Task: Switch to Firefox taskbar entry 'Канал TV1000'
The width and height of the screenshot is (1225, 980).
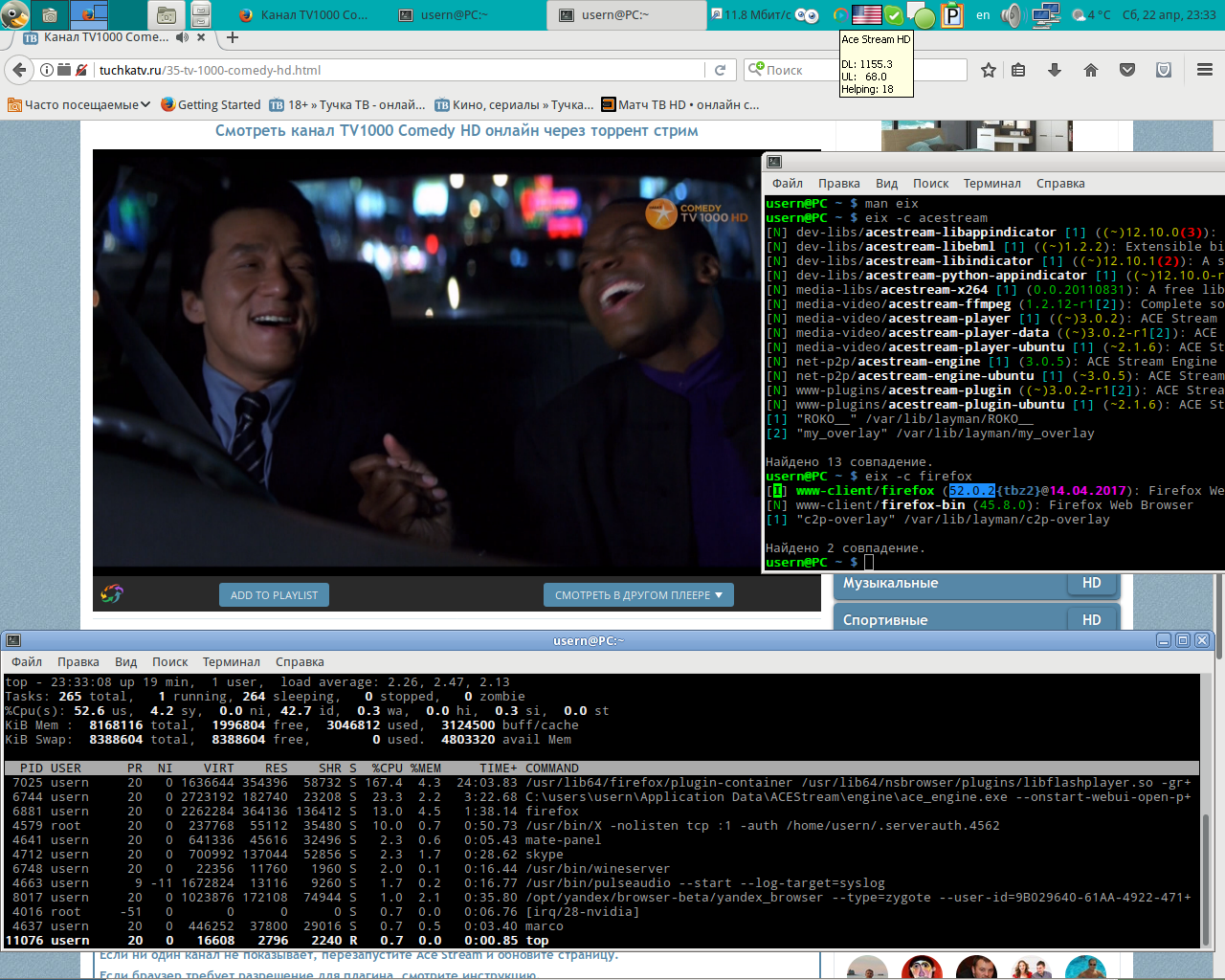Action: 301,15
